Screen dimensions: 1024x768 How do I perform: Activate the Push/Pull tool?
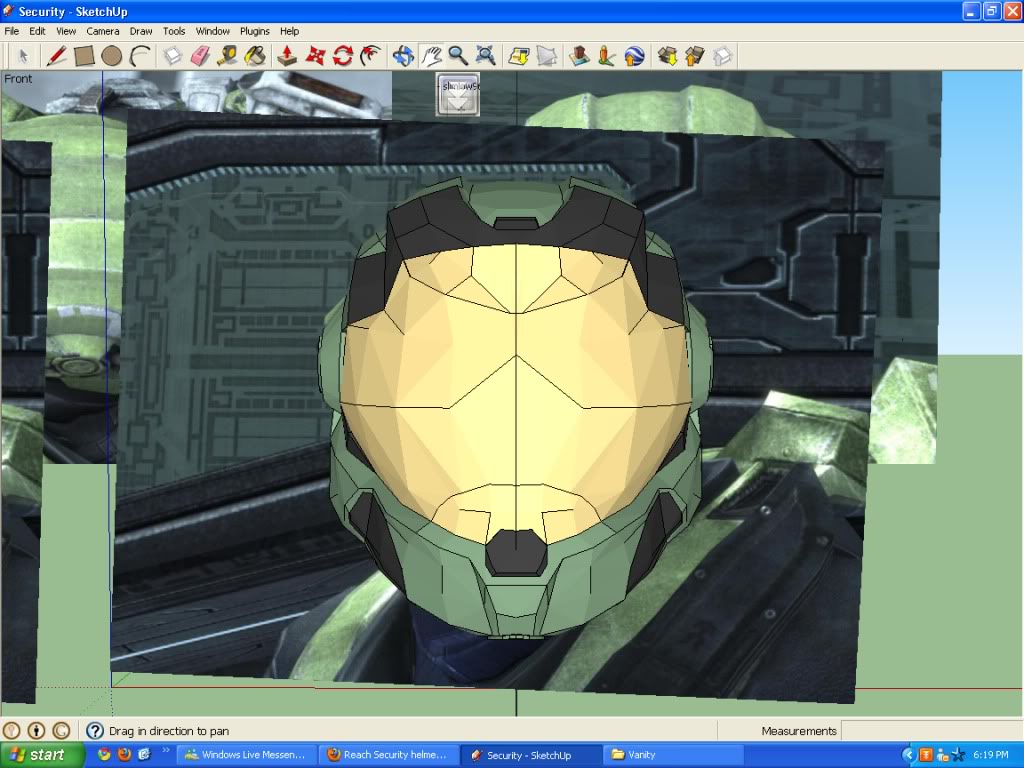pyautogui.click(x=287, y=56)
